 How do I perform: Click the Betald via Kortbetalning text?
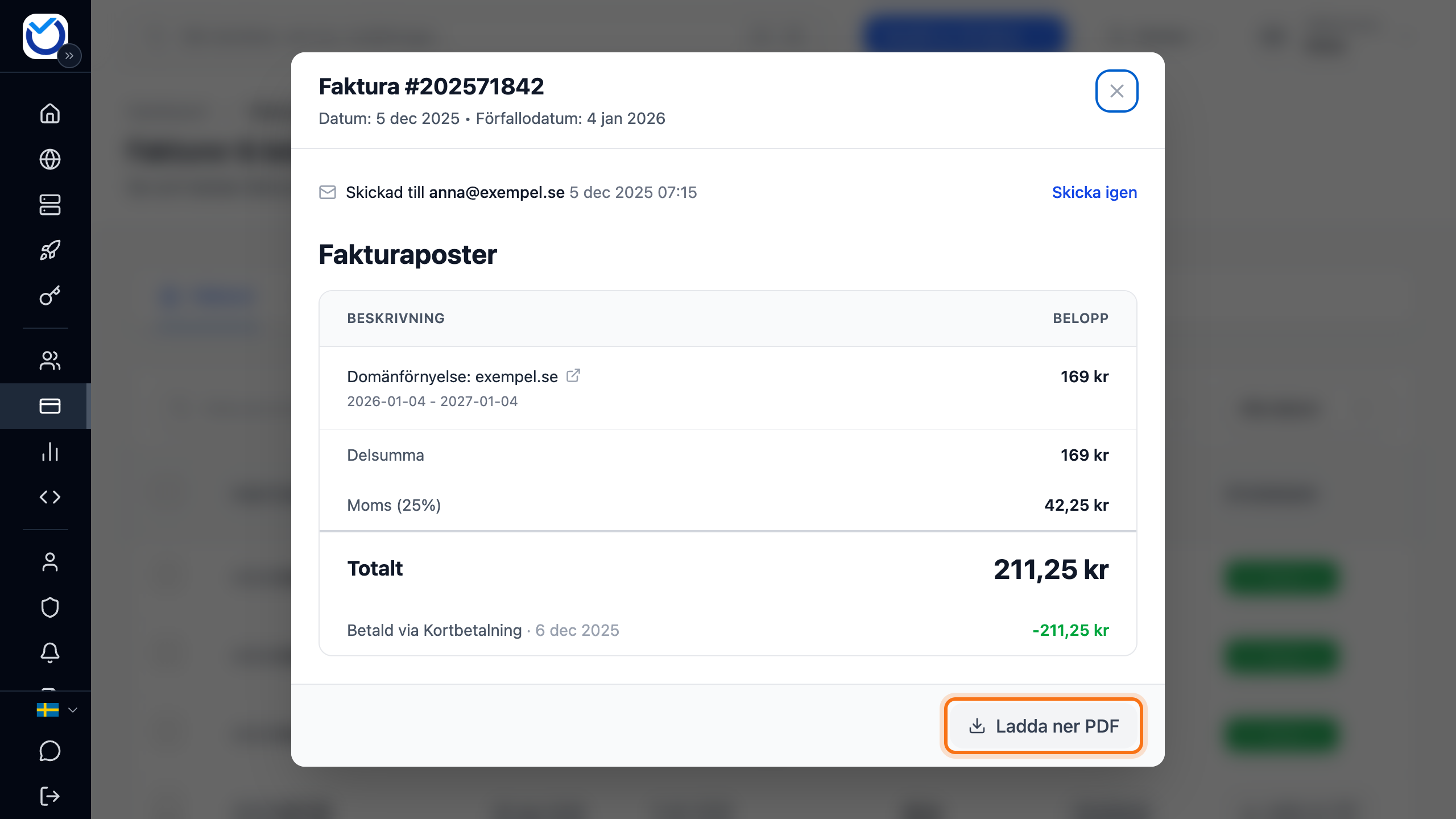(x=434, y=630)
